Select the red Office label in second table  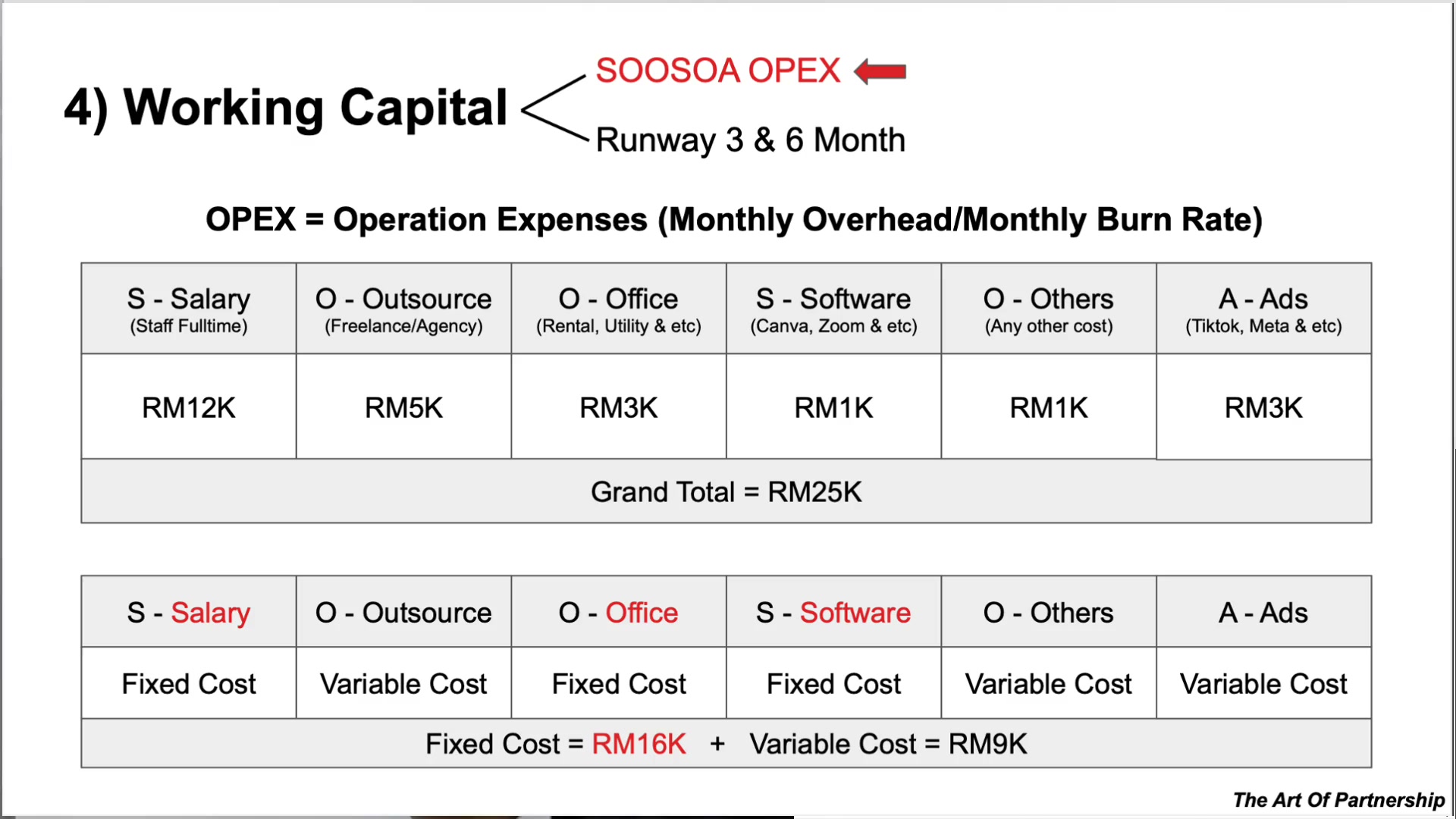pos(642,613)
